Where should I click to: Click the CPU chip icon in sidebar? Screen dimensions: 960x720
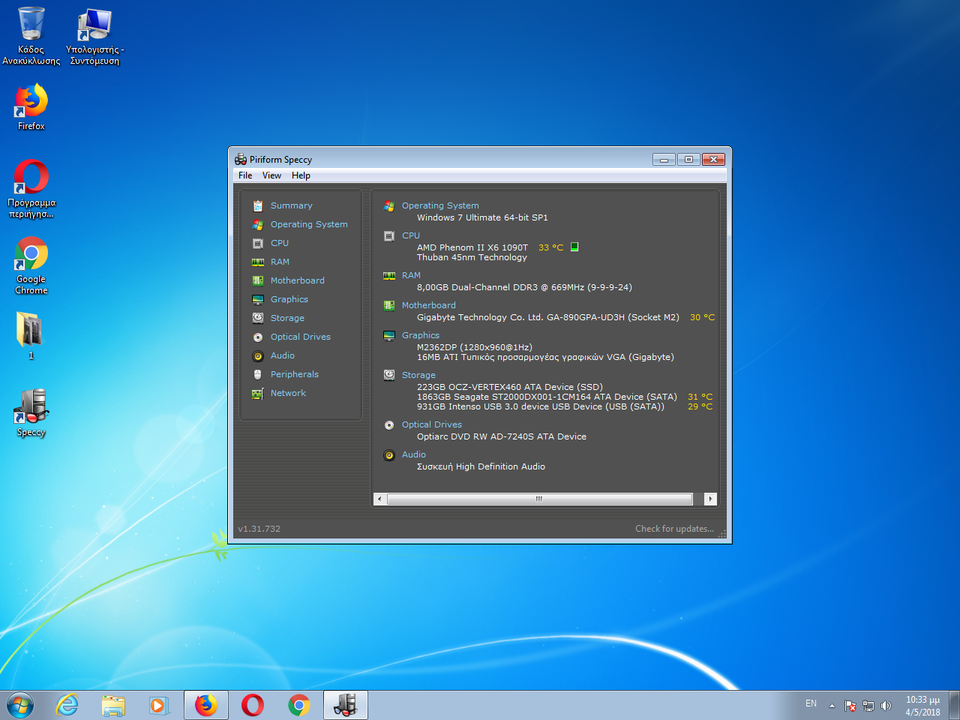(x=258, y=243)
